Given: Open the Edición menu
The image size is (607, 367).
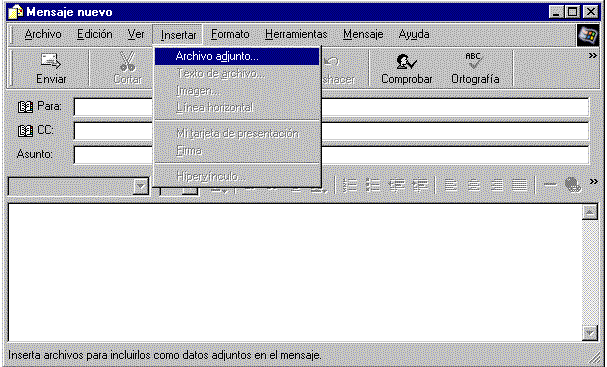Looking at the screenshot, I should tap(95, 34).
